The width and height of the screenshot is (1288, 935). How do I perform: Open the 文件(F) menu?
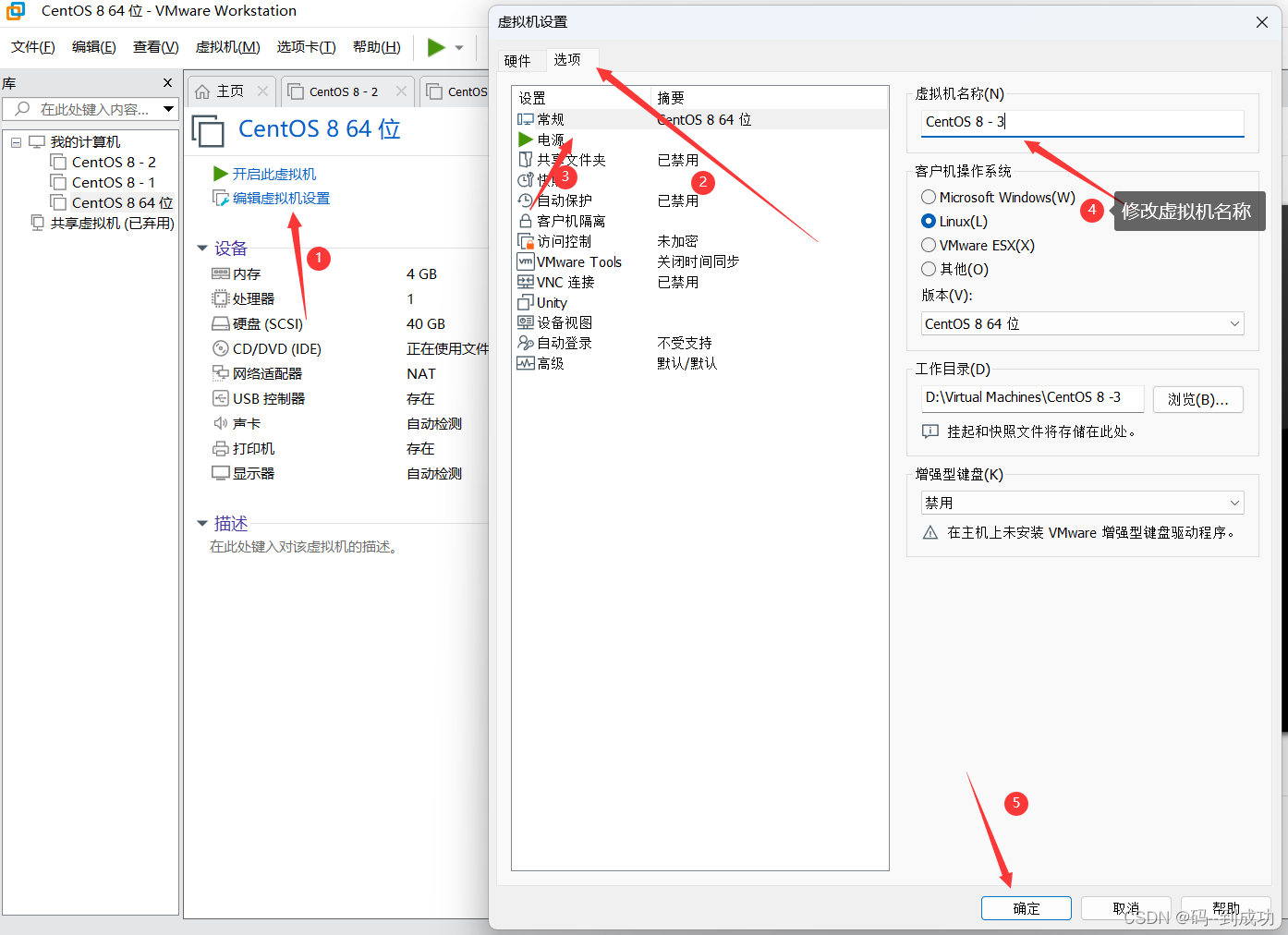[x=33, y=47]
